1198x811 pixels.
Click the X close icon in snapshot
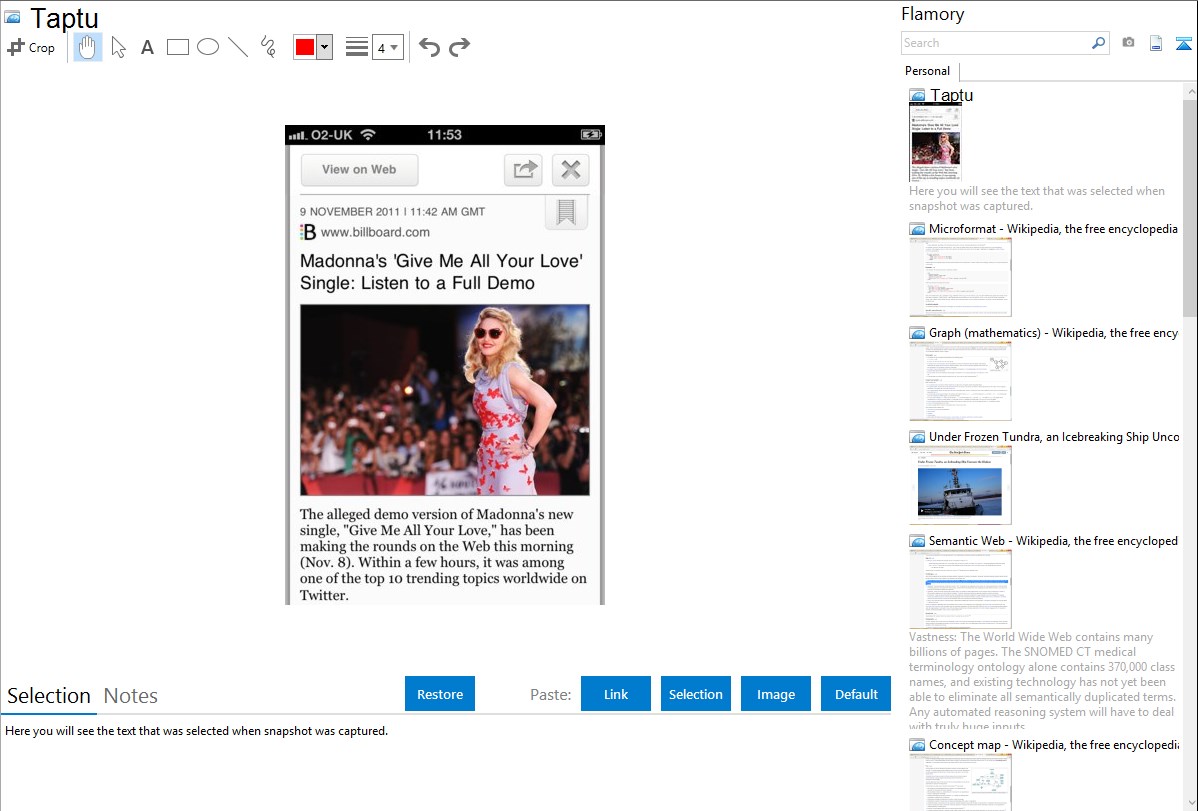pyautogui.click(x=571, y=170)
